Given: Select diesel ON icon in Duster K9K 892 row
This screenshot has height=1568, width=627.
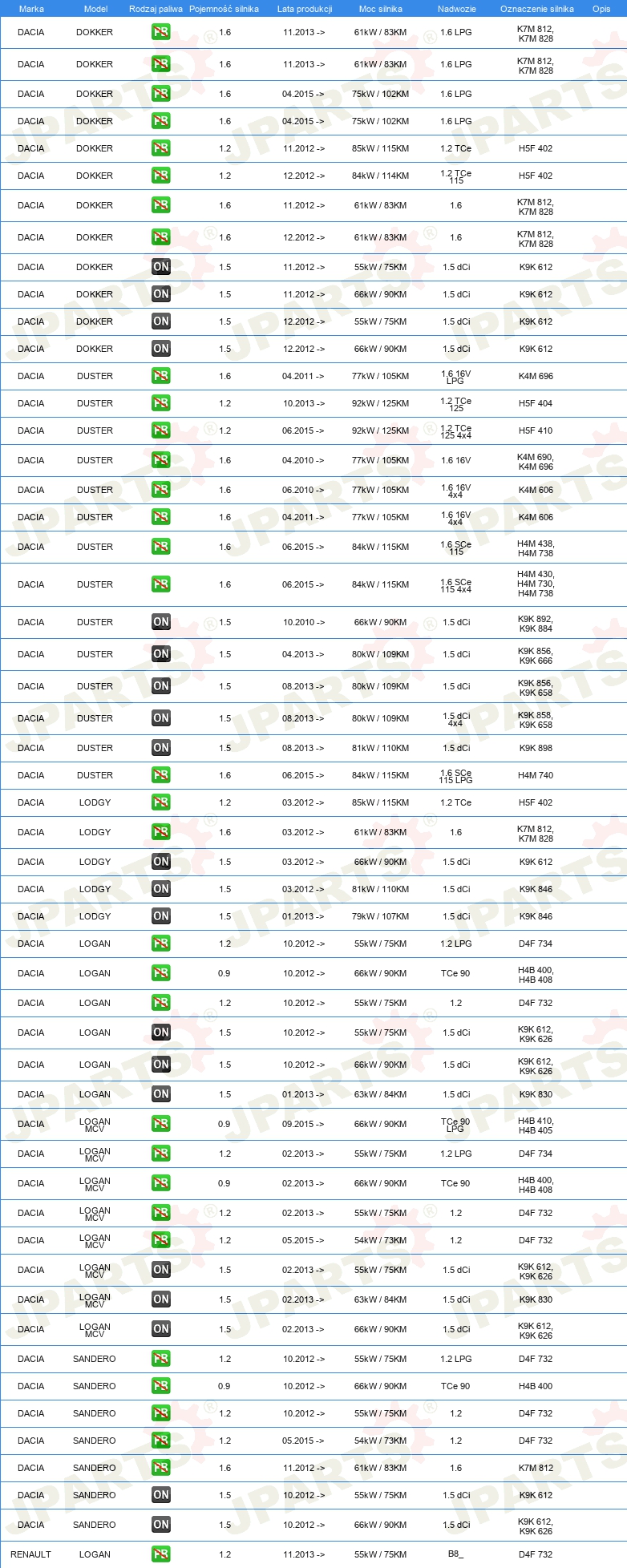Looking at the screenshot, I should pos(161,622).
